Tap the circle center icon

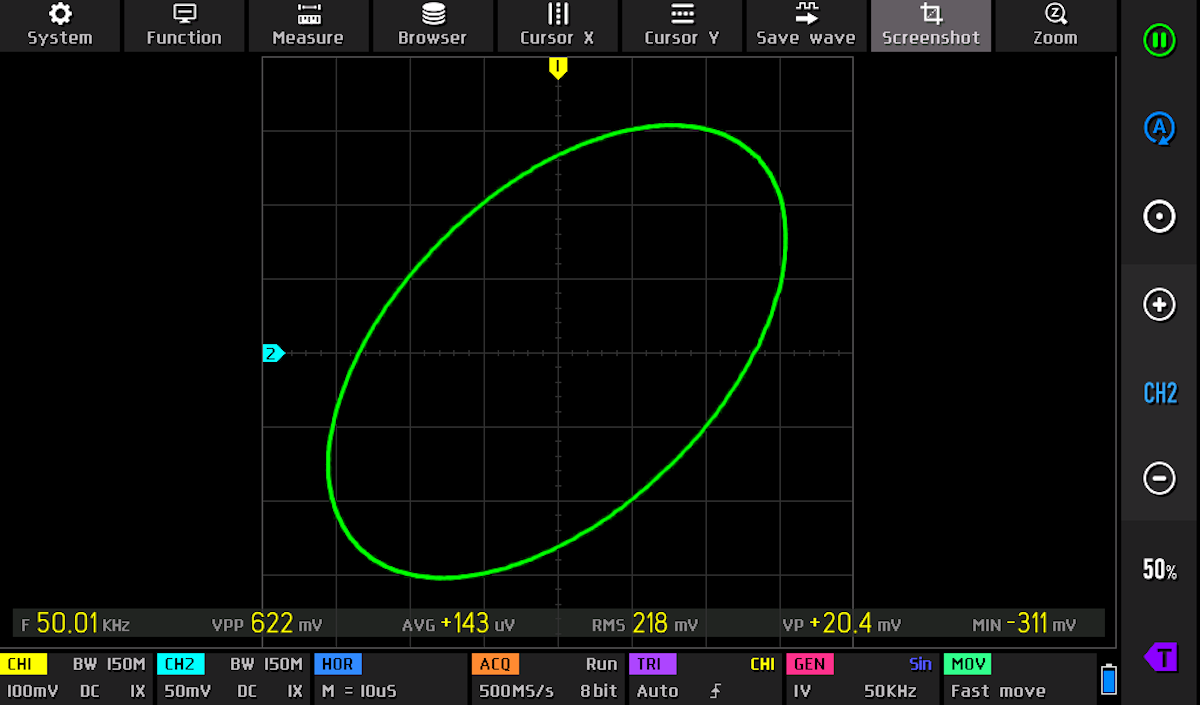[1159, 216]
